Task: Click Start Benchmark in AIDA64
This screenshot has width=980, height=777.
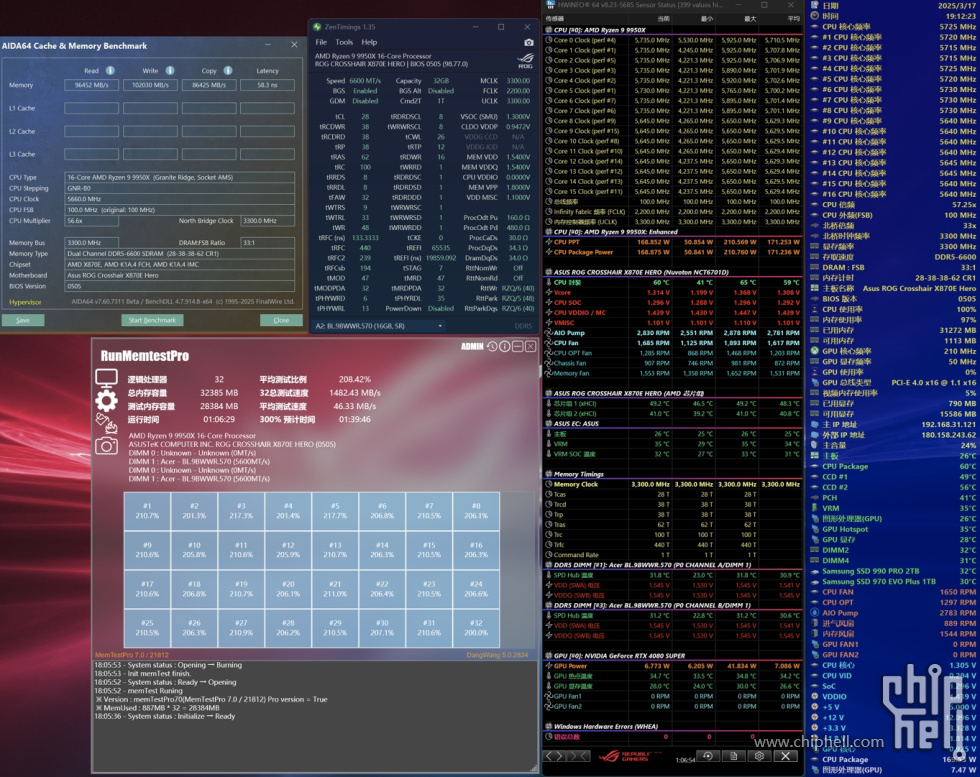Action: coord(152,320)
